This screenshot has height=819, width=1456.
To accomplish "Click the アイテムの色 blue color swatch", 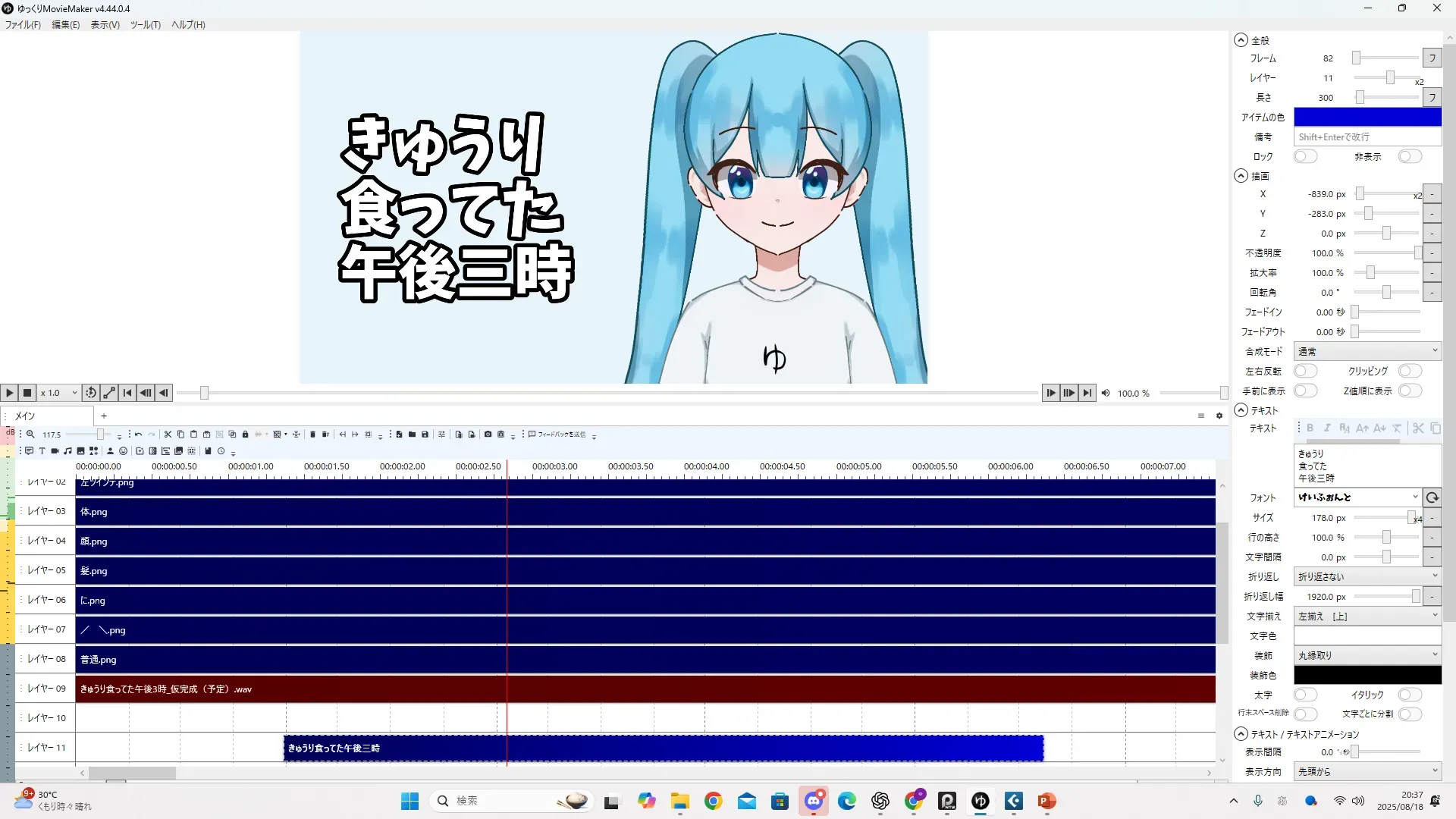I will click(x=1367, y=118).
